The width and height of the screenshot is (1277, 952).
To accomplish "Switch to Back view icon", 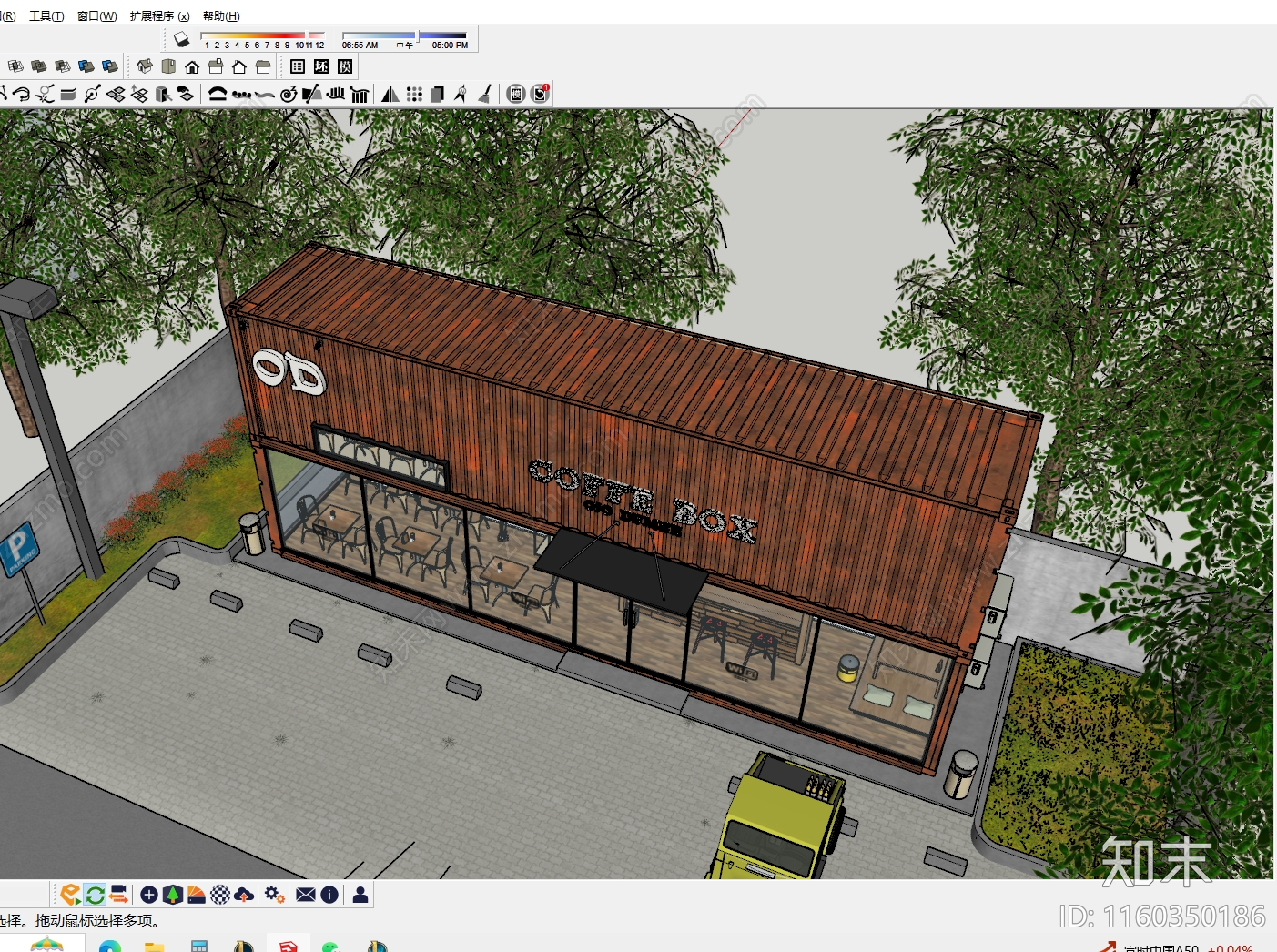I will point(239,66).
